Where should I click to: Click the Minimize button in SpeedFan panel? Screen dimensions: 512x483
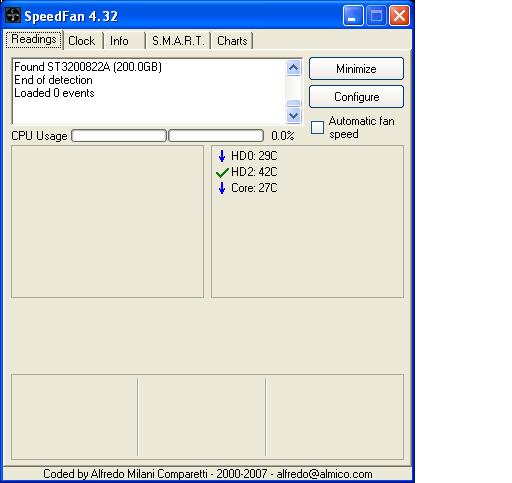click(356, 69)
